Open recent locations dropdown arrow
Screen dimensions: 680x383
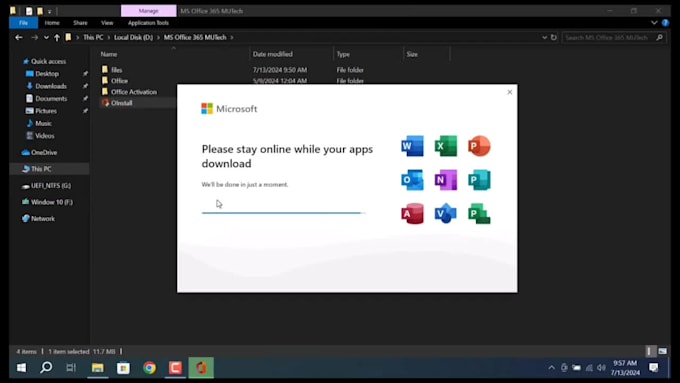(46, 37)
